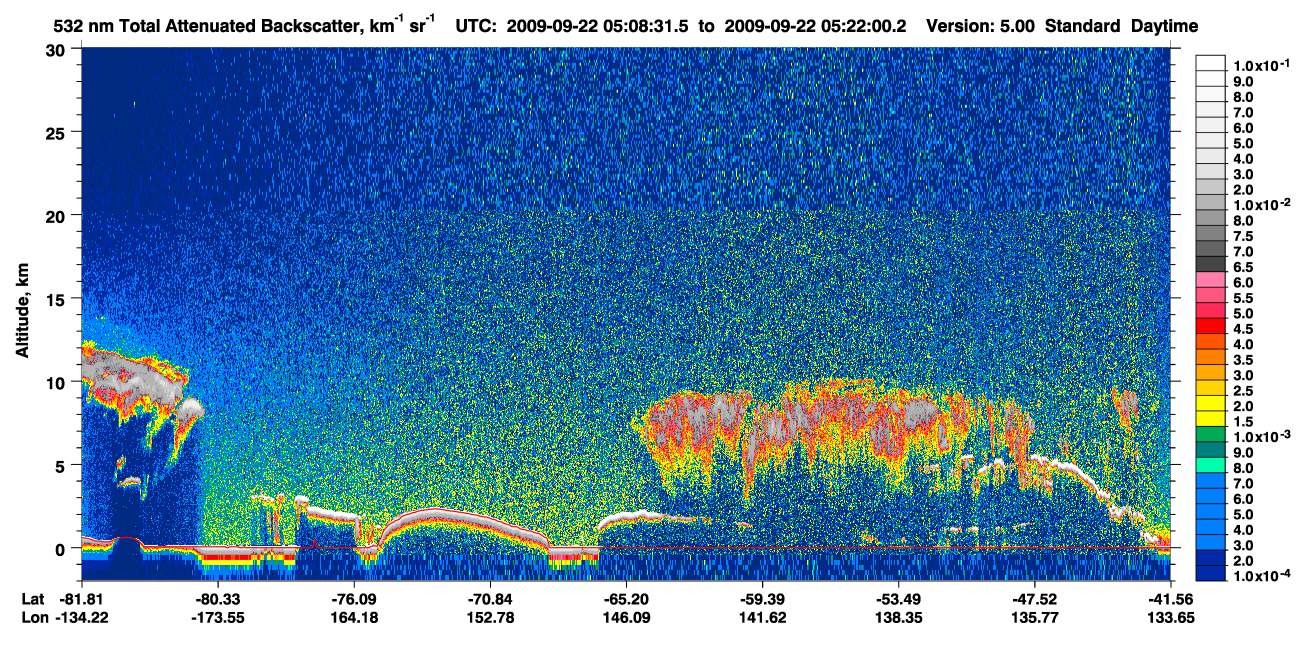
Task: Click longitude value '-173.55'
Action: (218, 617)
